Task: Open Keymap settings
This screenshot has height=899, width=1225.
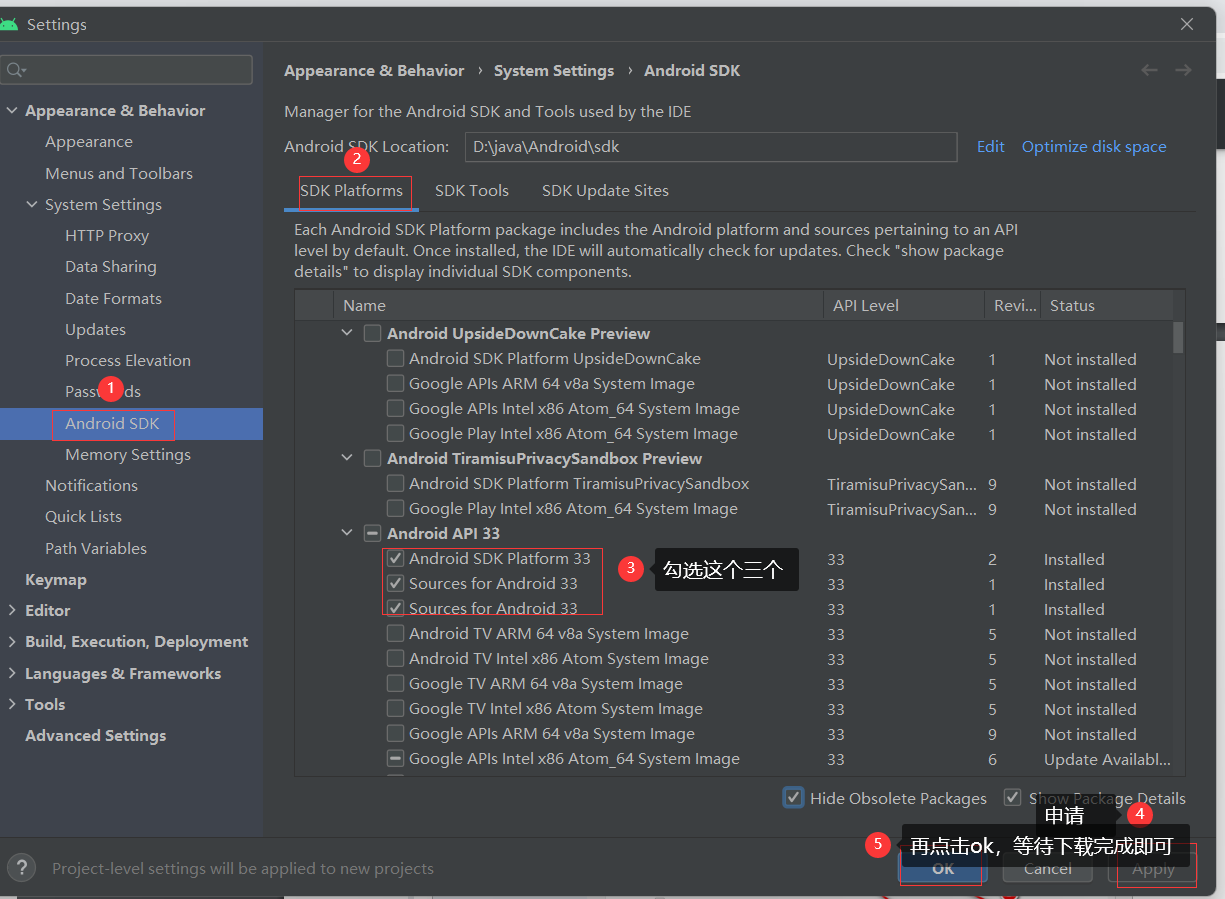Action: [56, 579]
